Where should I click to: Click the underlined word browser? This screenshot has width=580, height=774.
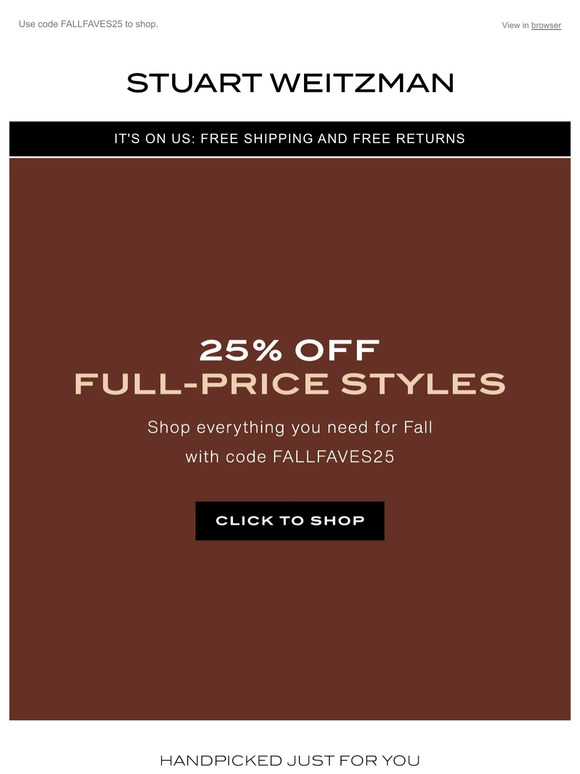pos(546,25)
